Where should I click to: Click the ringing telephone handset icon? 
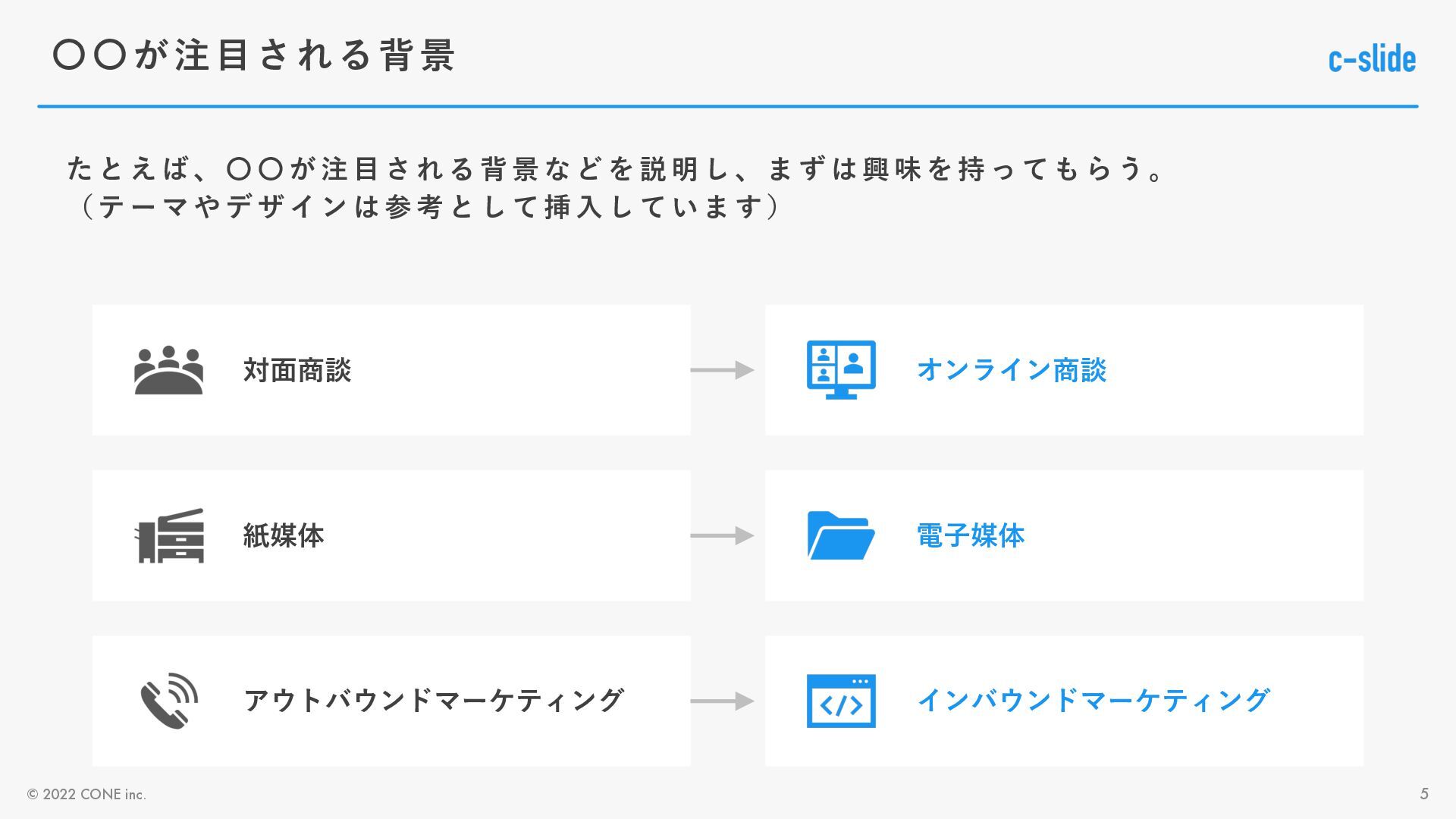(x=169, y=700)
